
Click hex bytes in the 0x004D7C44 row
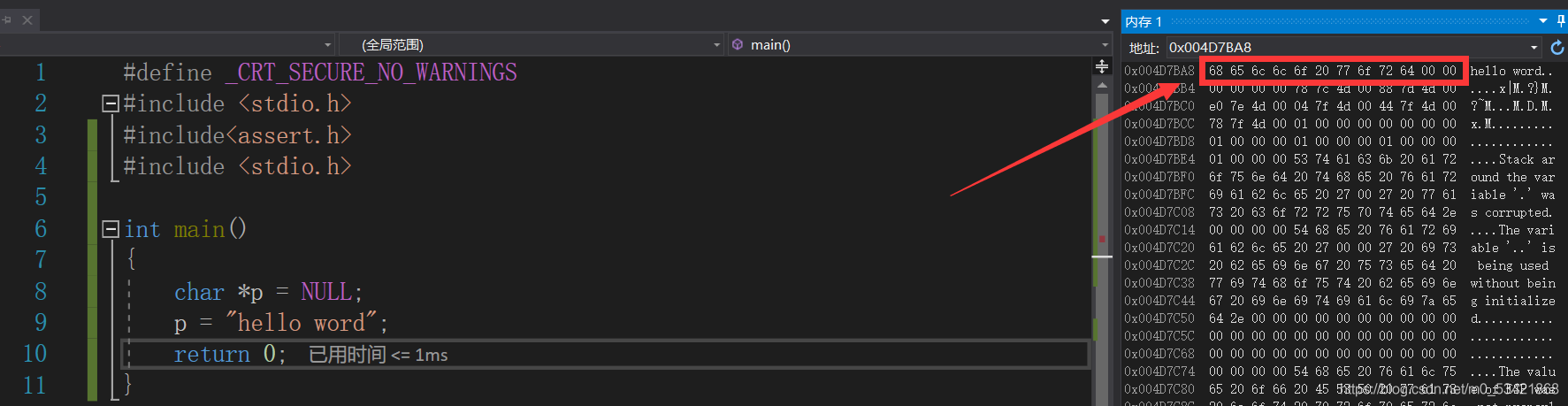[x=1333, y=301]
